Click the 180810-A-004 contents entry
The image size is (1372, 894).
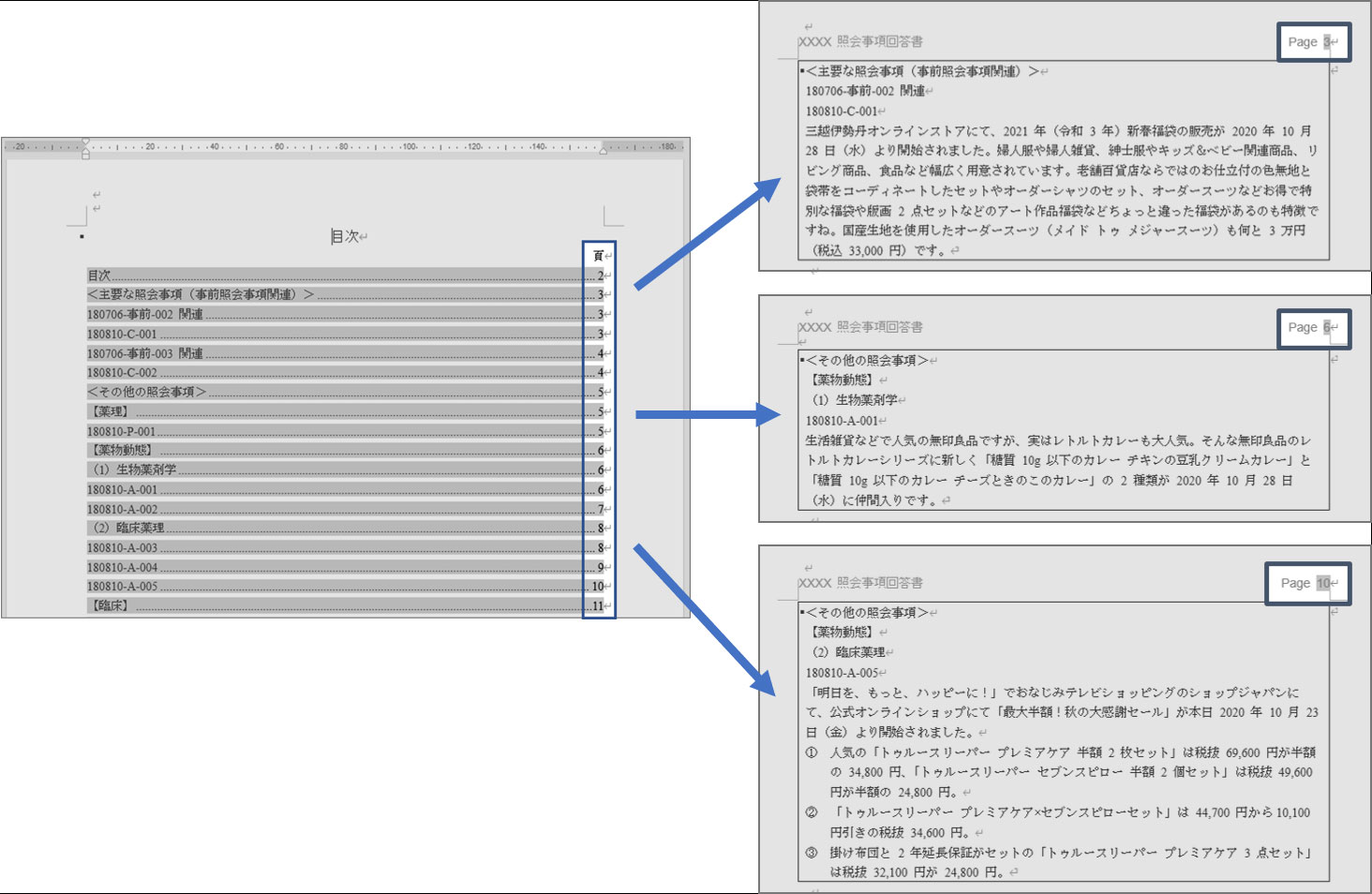coord(122,567)
